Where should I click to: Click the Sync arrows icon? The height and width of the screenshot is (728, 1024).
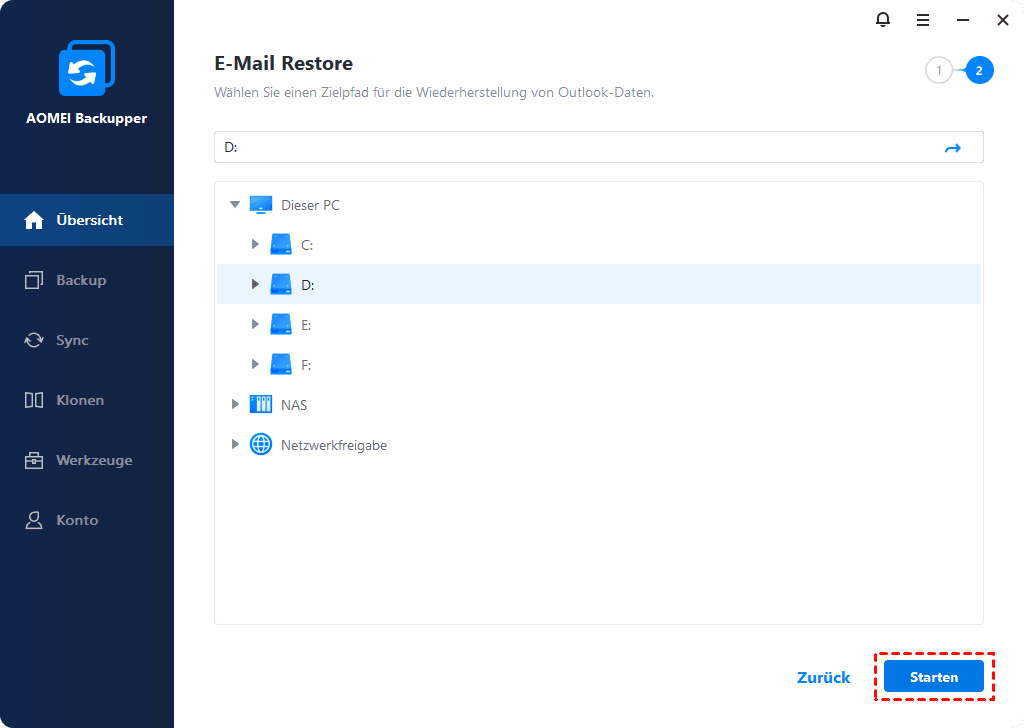[x=34, y=340]
